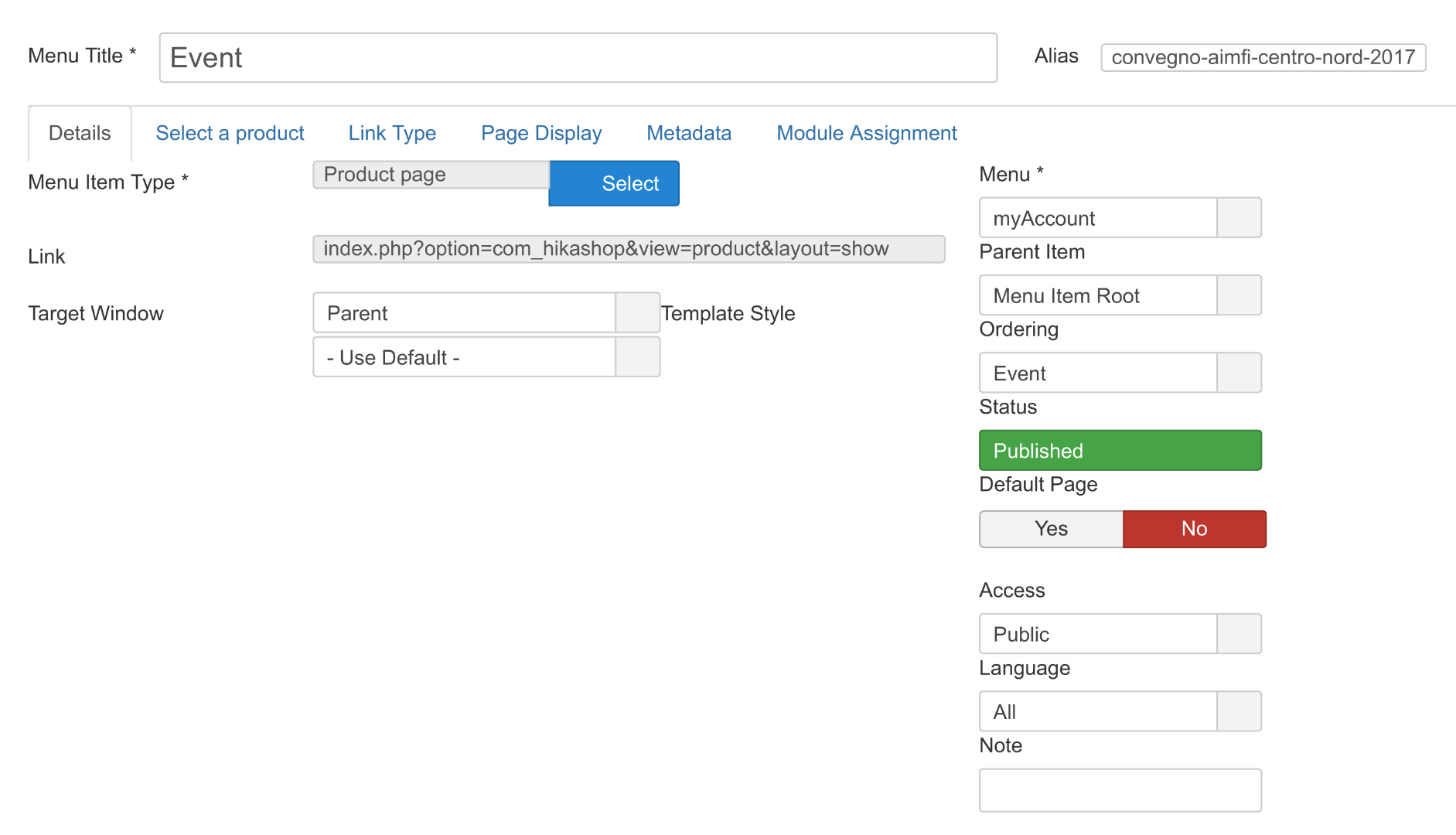Open the Page Display tab
The height and width of the screenshot is (835, 1456).
(541, 133)
